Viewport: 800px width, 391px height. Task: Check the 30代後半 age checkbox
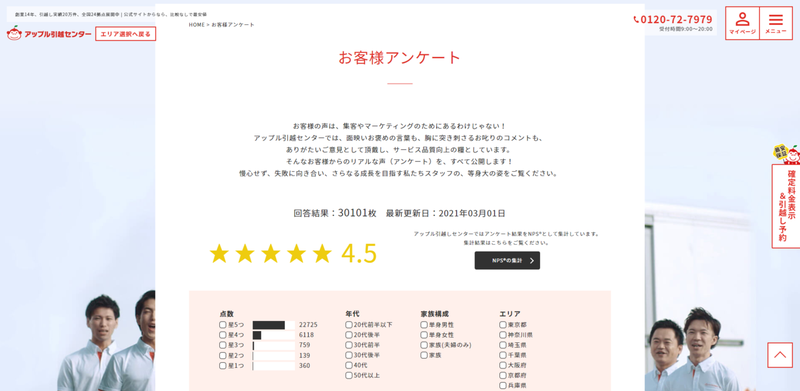(x=349, y=355)
